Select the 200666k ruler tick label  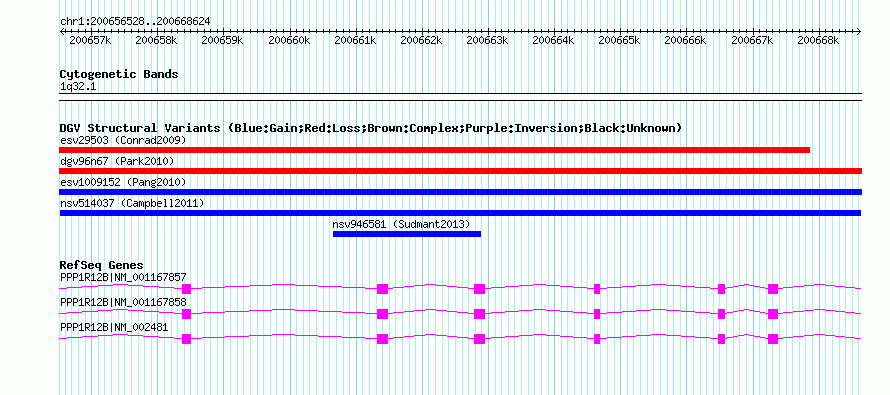(x=685, y=40)
